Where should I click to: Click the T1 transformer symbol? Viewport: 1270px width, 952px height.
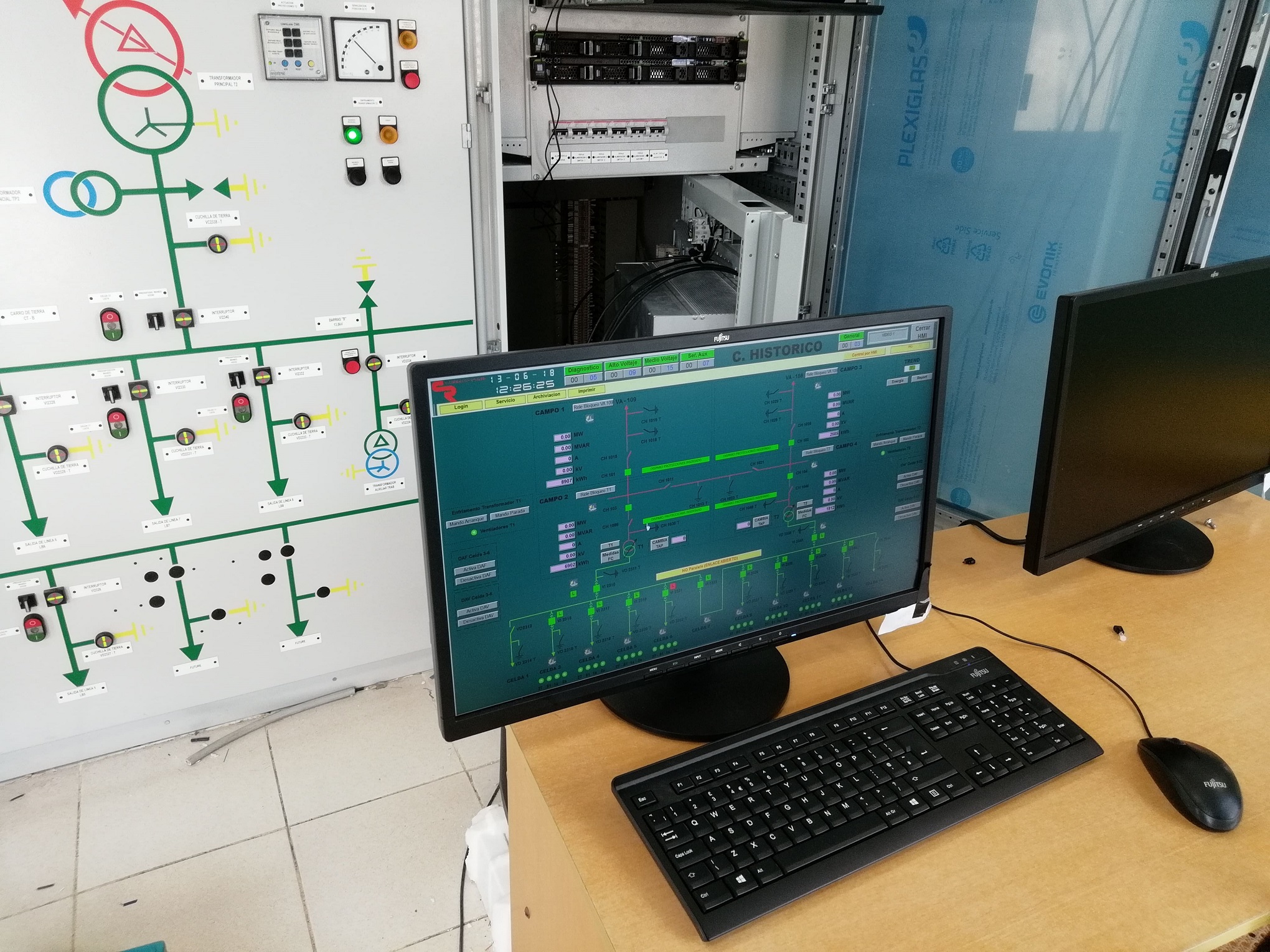(629, 548)
